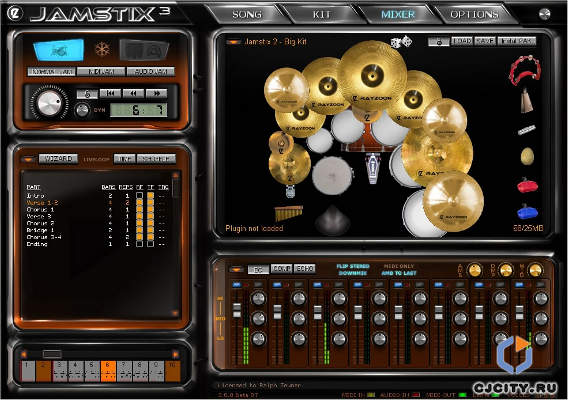
Task: Uncheck the first checkbox in the Bridge 1 row
Action: pyautogui.click(x=139, y=230)
